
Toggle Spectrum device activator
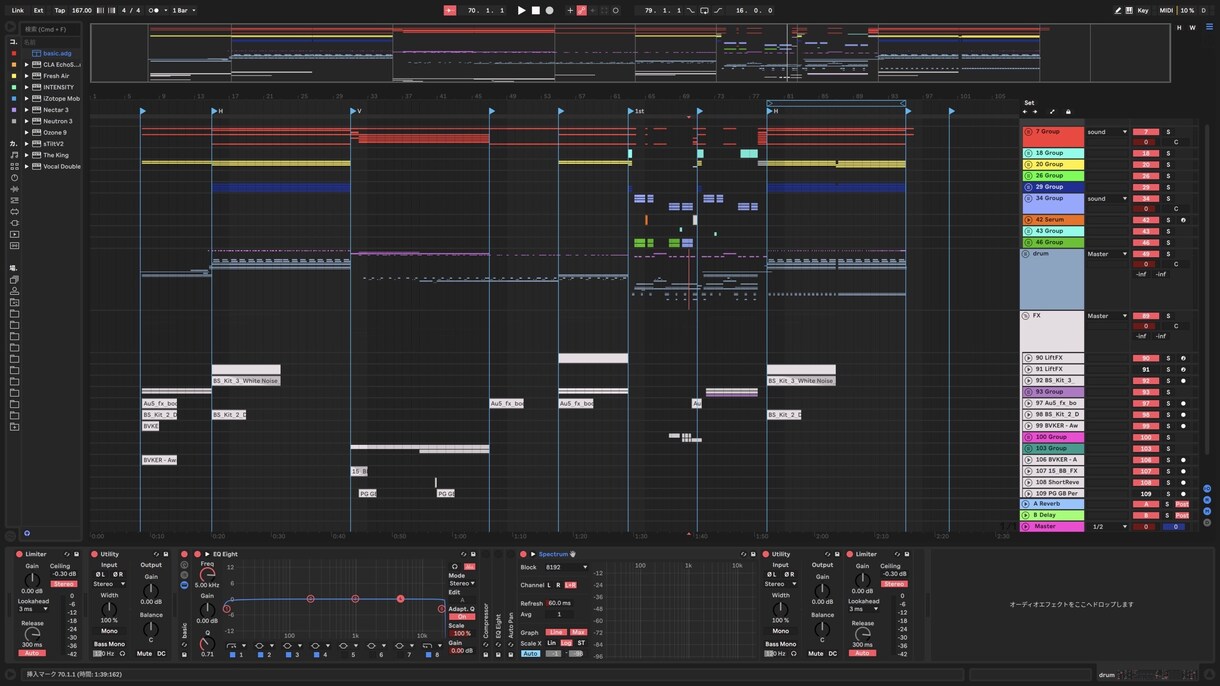[x=523, y=554]
